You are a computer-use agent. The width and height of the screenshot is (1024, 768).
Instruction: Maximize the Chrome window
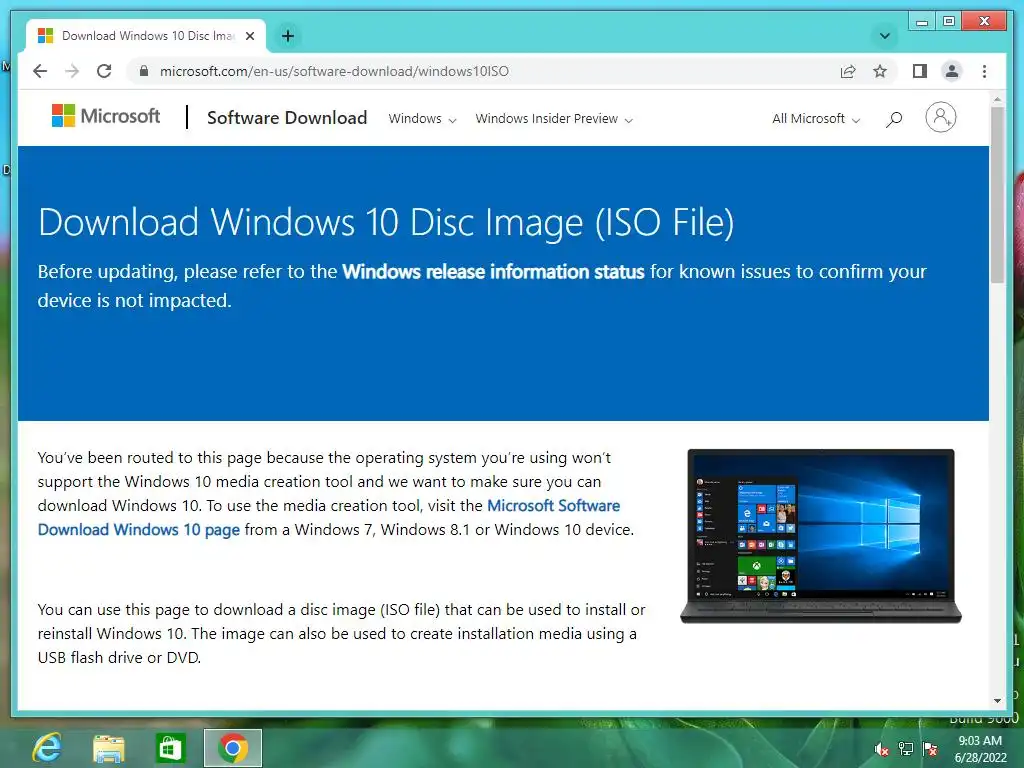tap(949, 22)
